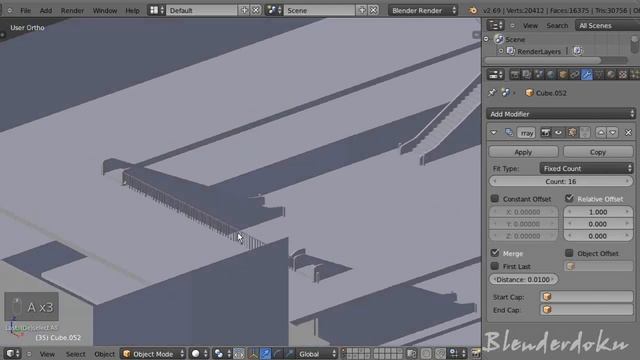Click the Cube.052 object icon in the breadcrumb
640x360 pixels.
coord(529,93)
